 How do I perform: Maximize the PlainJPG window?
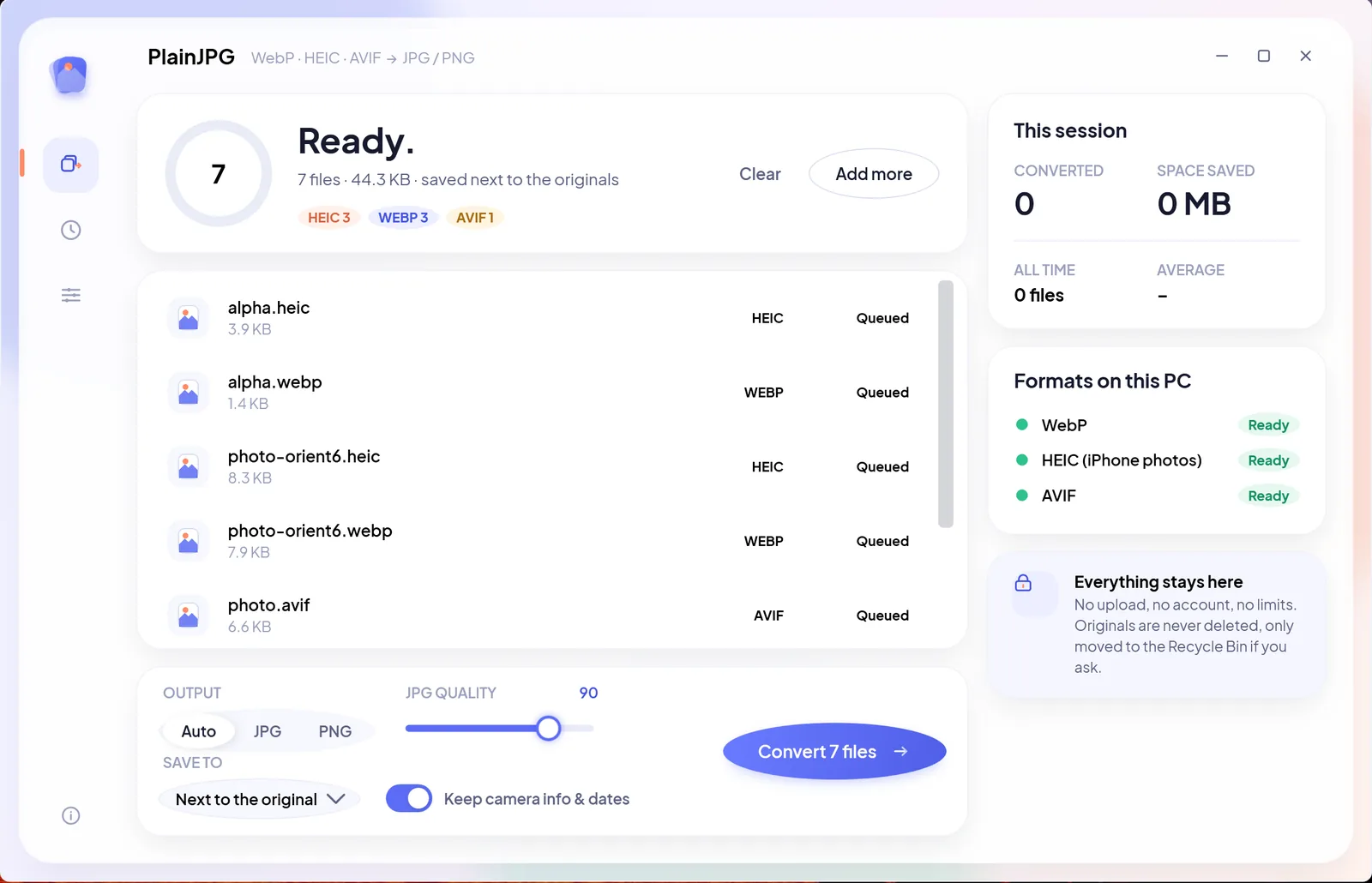pos(1264,56)
